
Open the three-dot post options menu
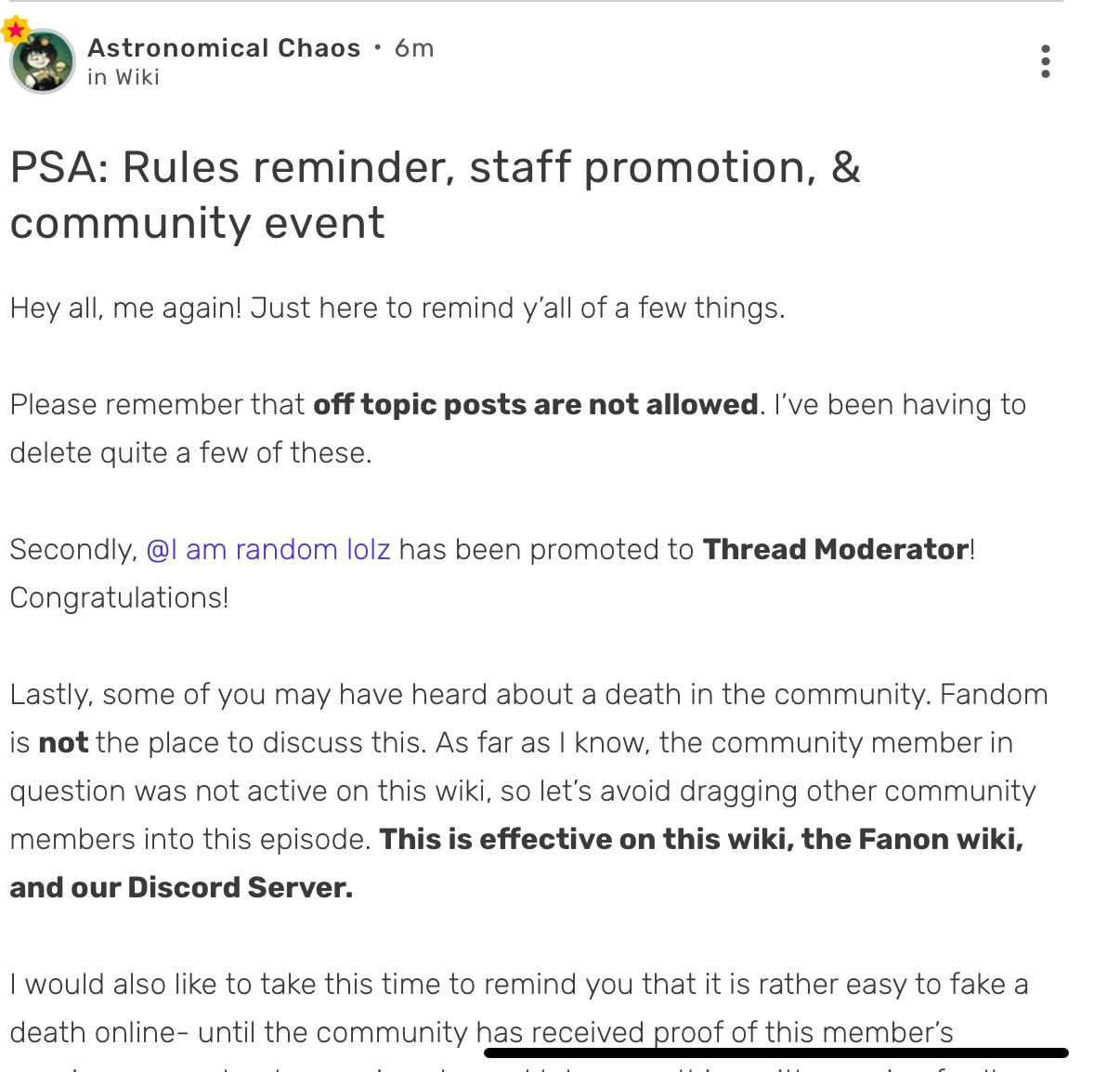1046,61
